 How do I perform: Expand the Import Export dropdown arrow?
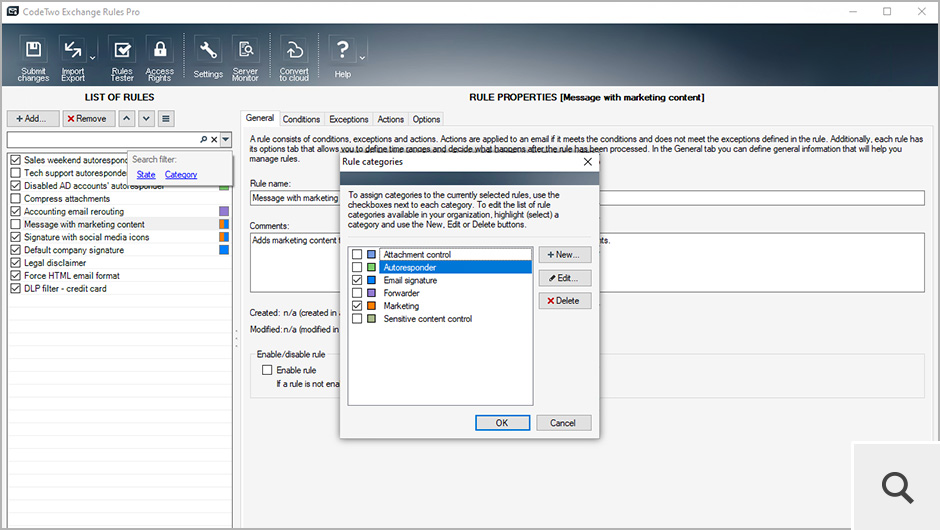point(92,58)
